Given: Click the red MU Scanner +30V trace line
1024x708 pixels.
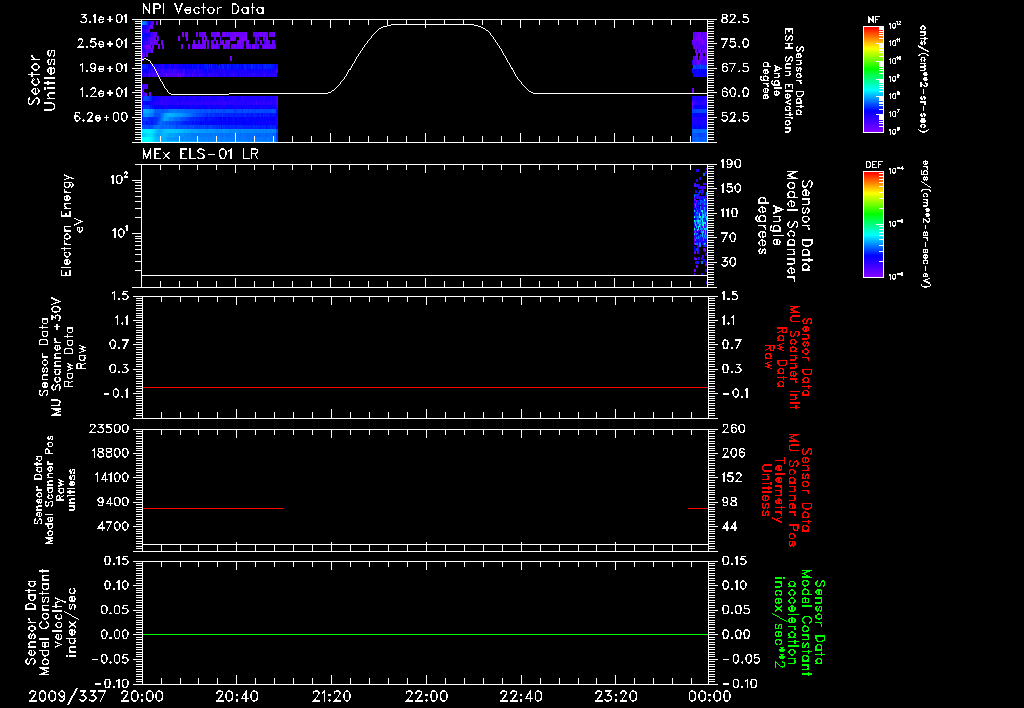Looking at the screenshot, I should click(x=424, y=387).
